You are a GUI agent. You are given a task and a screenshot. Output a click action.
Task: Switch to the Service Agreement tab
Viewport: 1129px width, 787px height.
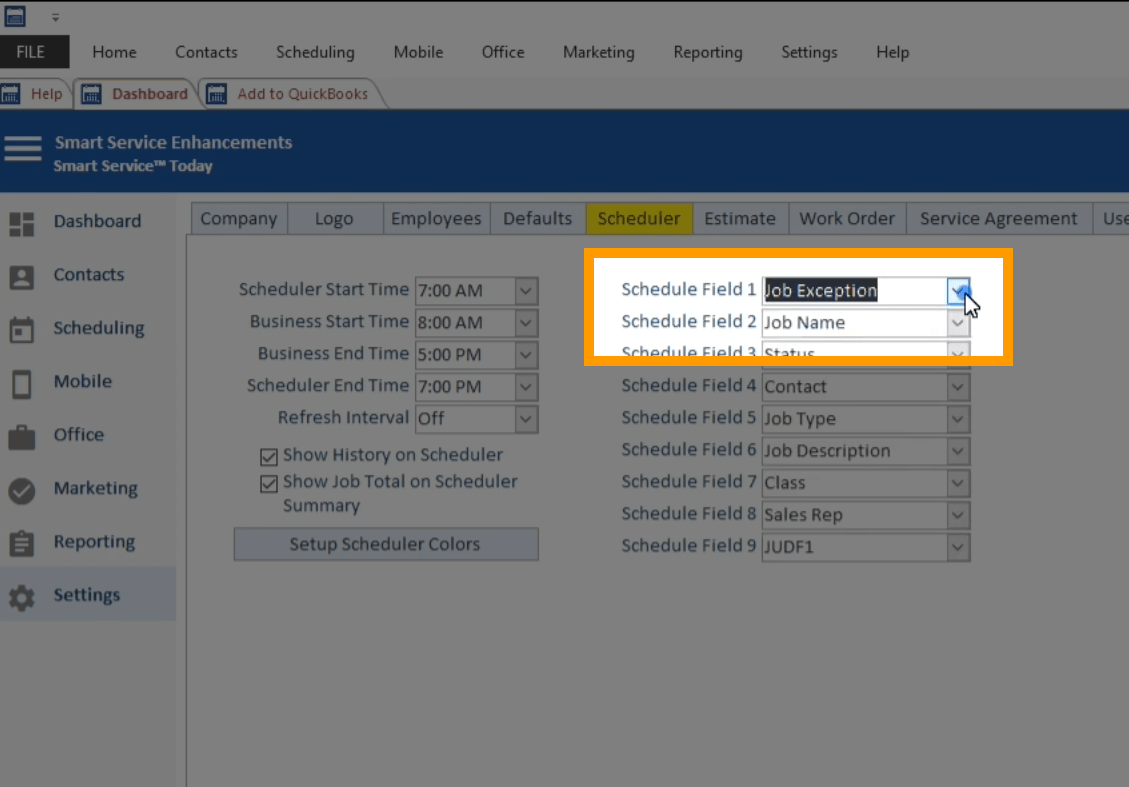click(999, 219)
